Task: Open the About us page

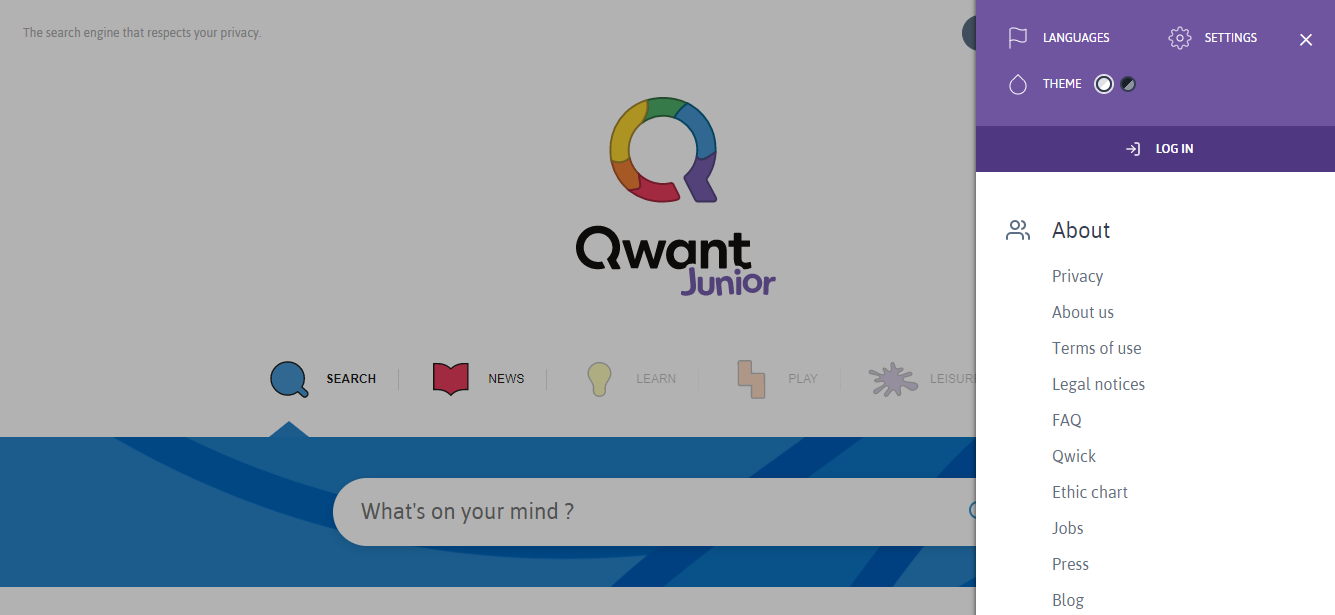Action: click(1082, 312)
